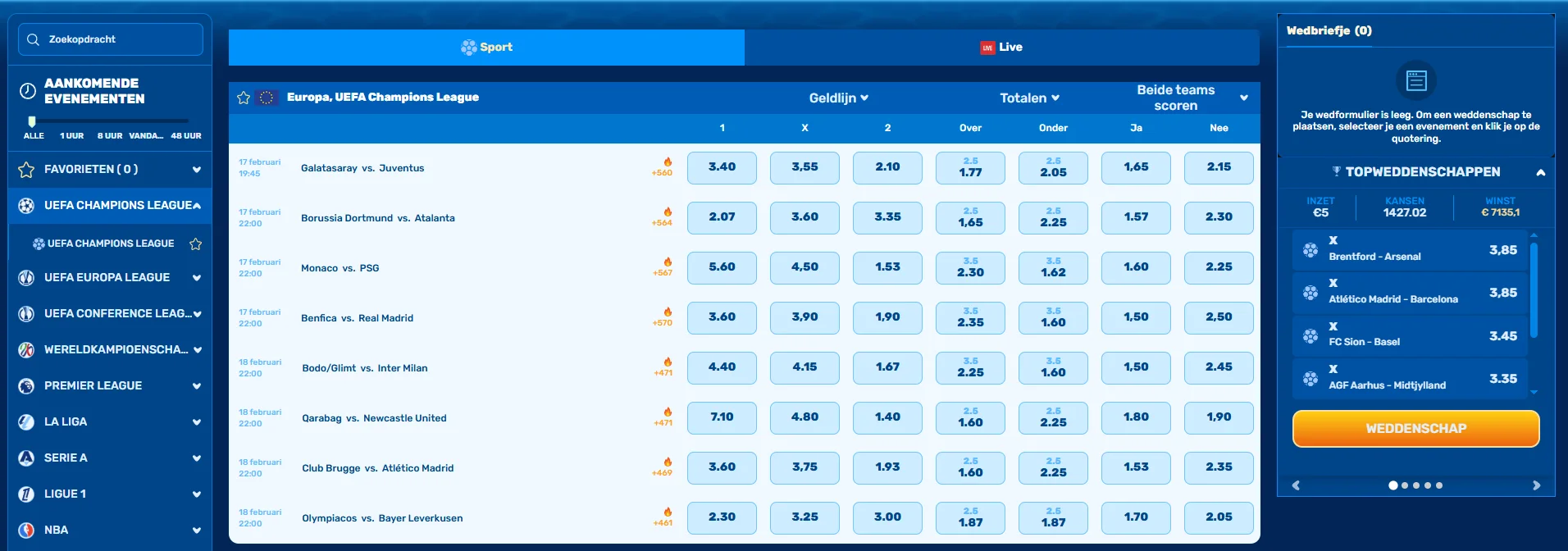Image resolution: width=1568 pixels, height=551 pixels.
Task: Select the 1 UUR time filter option
Action: pyautogui.click(x=71, y=136)
